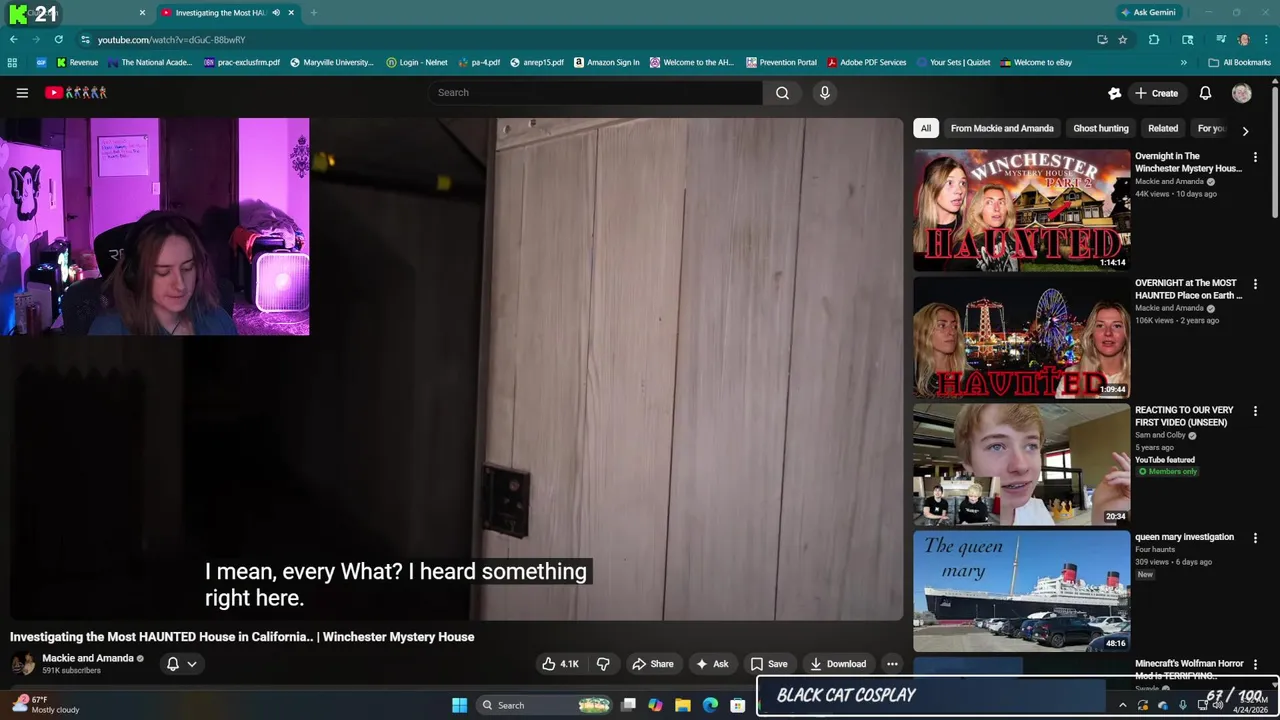Show hidden system tray icons
The width and height of the screenshot is (1280, 720).
click(1122, 705)
